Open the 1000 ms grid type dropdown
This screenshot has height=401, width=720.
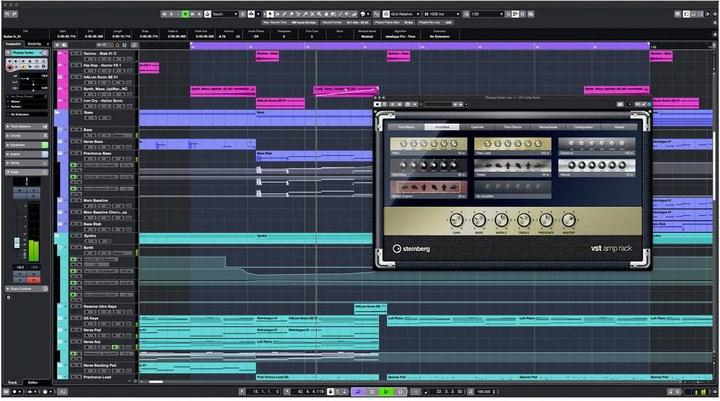point(441,14)
